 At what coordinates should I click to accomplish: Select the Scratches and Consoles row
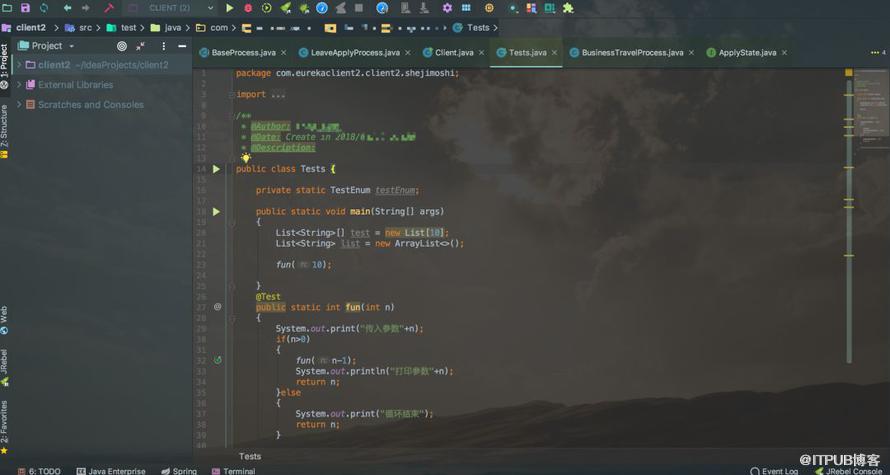tap(102, 104)
